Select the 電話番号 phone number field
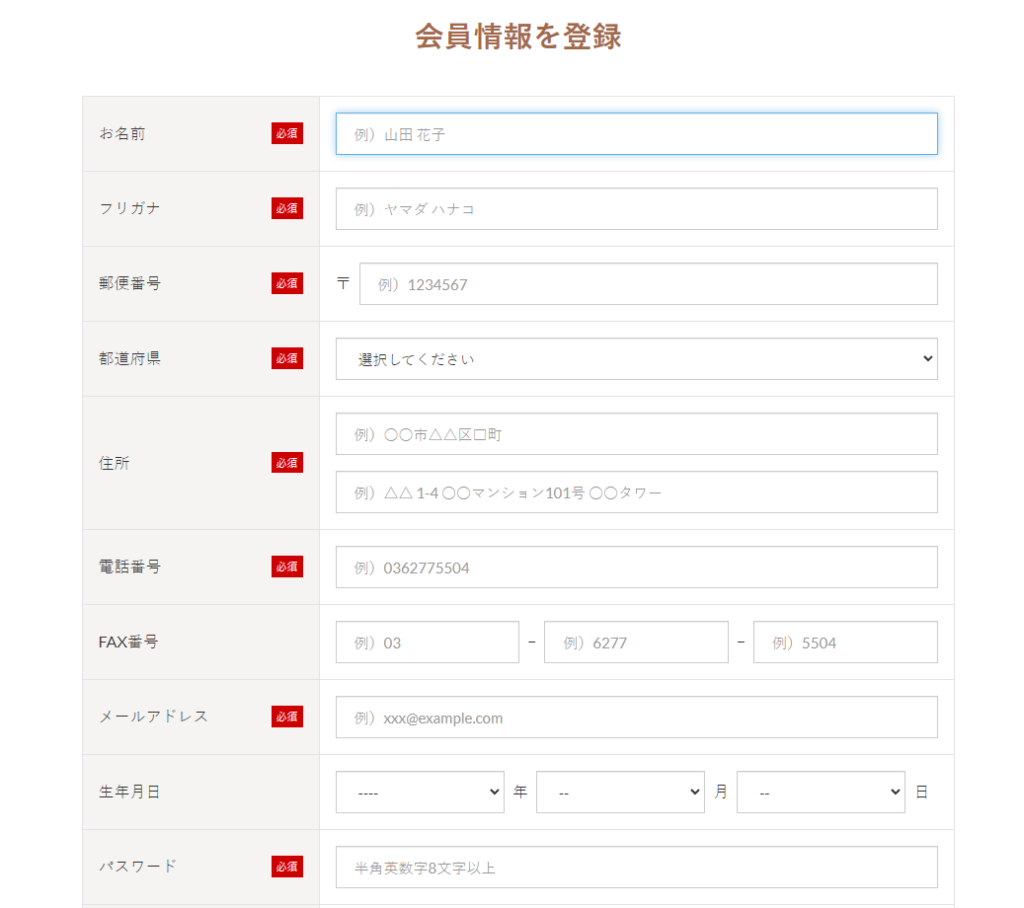 click(636, 567)
